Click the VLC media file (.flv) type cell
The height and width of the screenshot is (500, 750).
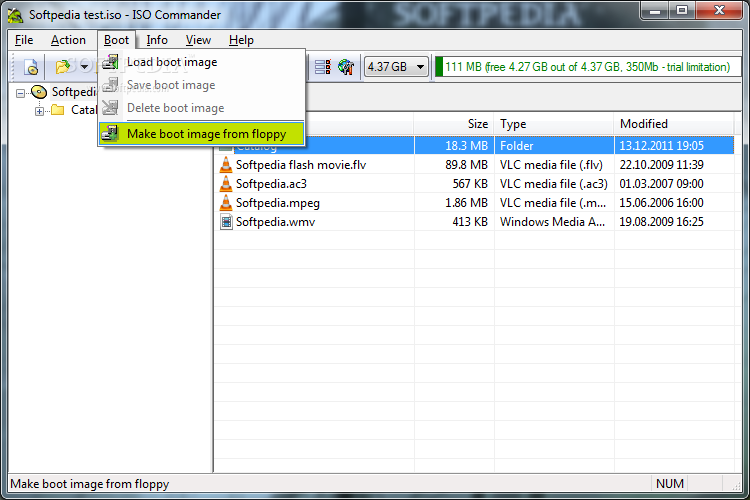coord(551,165)
